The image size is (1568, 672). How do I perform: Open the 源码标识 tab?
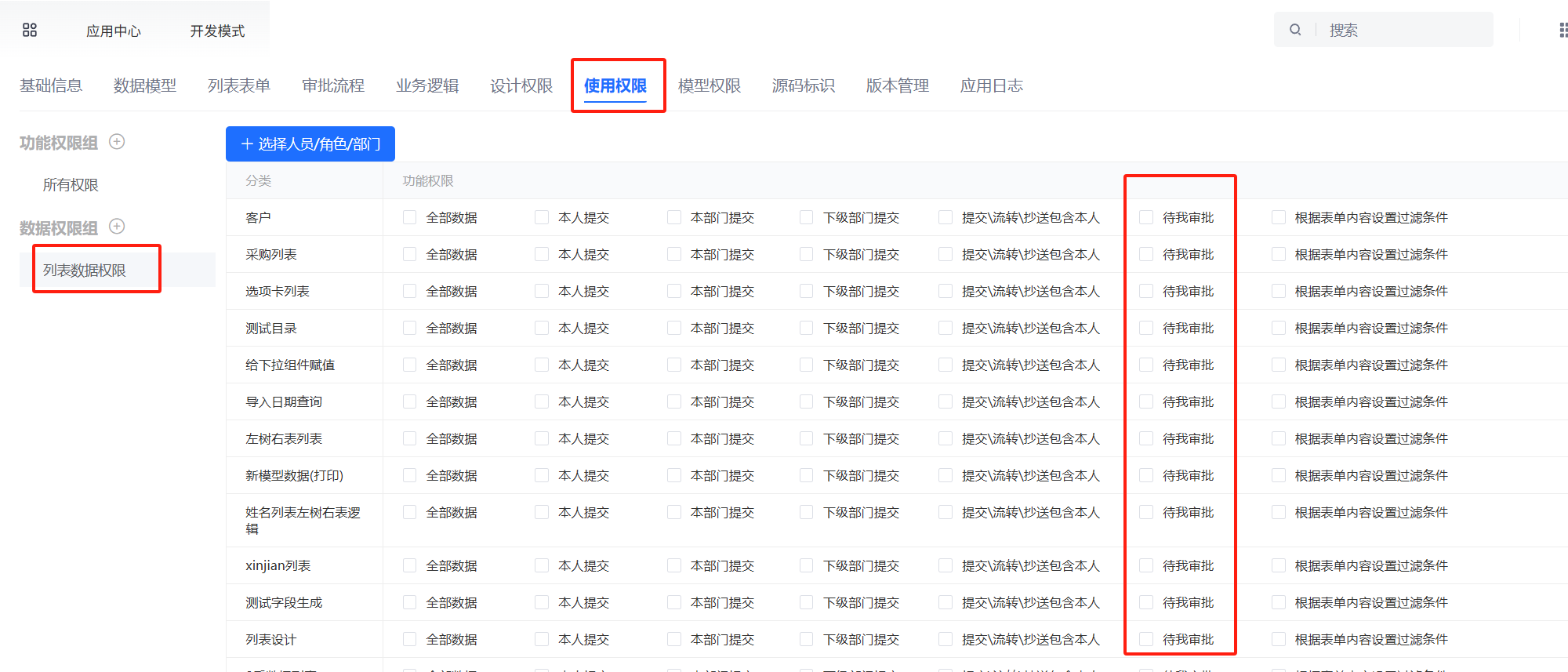click(804, 85)
